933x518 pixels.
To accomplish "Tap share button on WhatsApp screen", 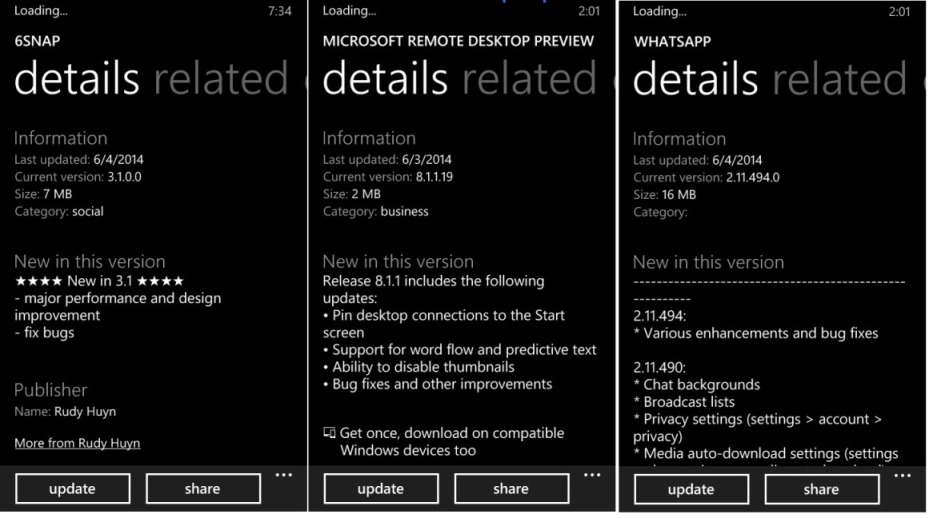I will pos(822,489).
